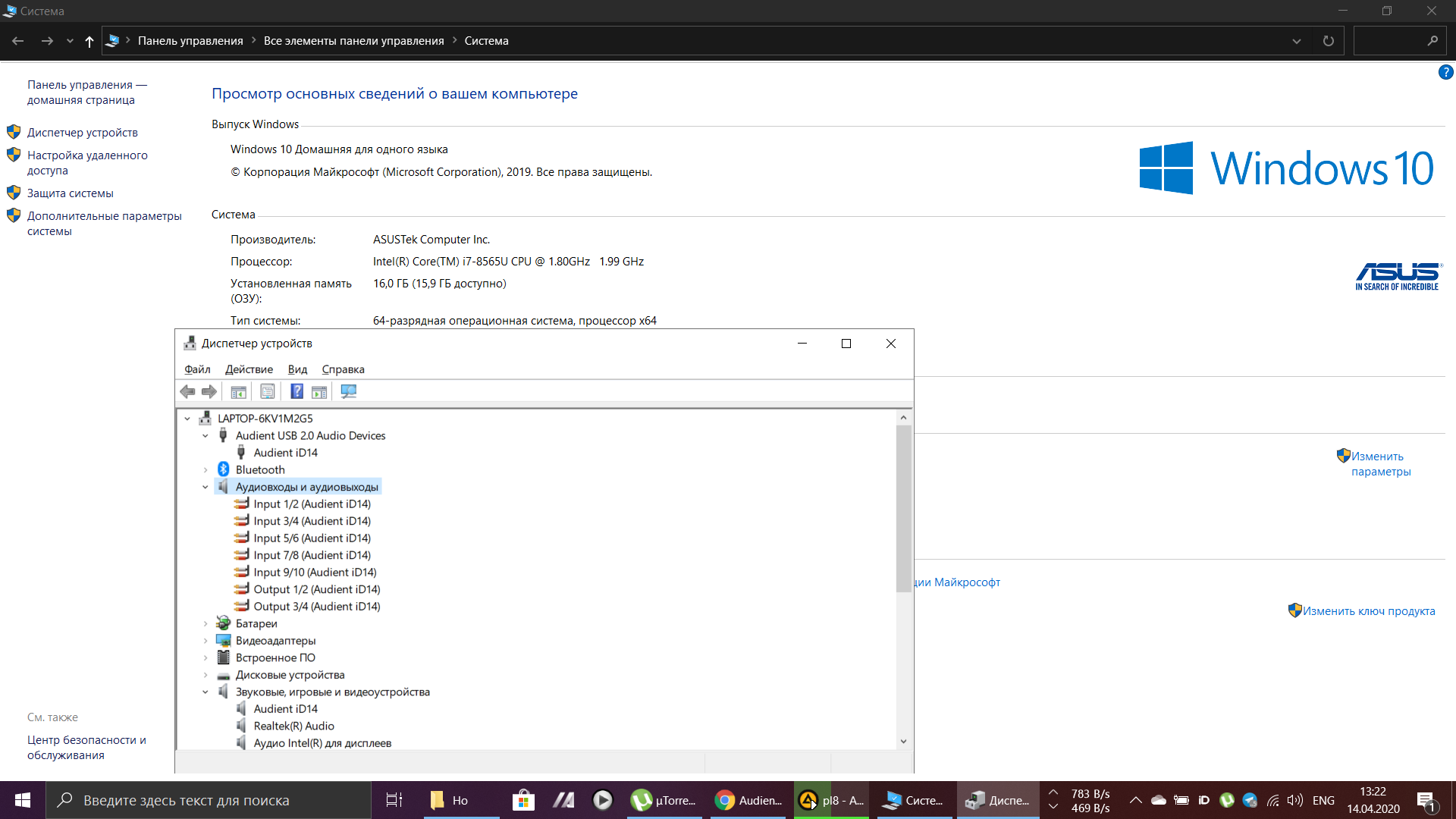The height and width of the screenshot is (819, 1456).
Task: Click the help question mark icon in System window
Action: coord(1445,72)
